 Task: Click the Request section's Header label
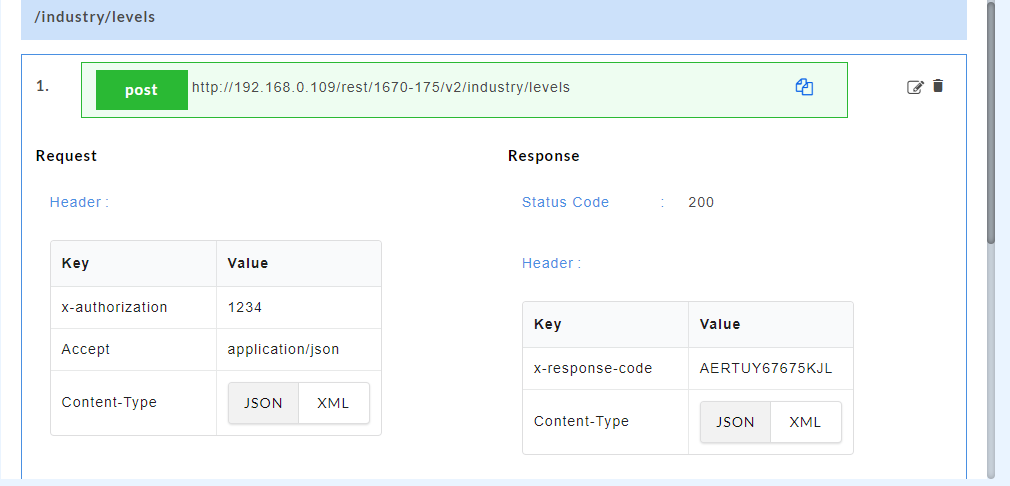pos(79,202)
